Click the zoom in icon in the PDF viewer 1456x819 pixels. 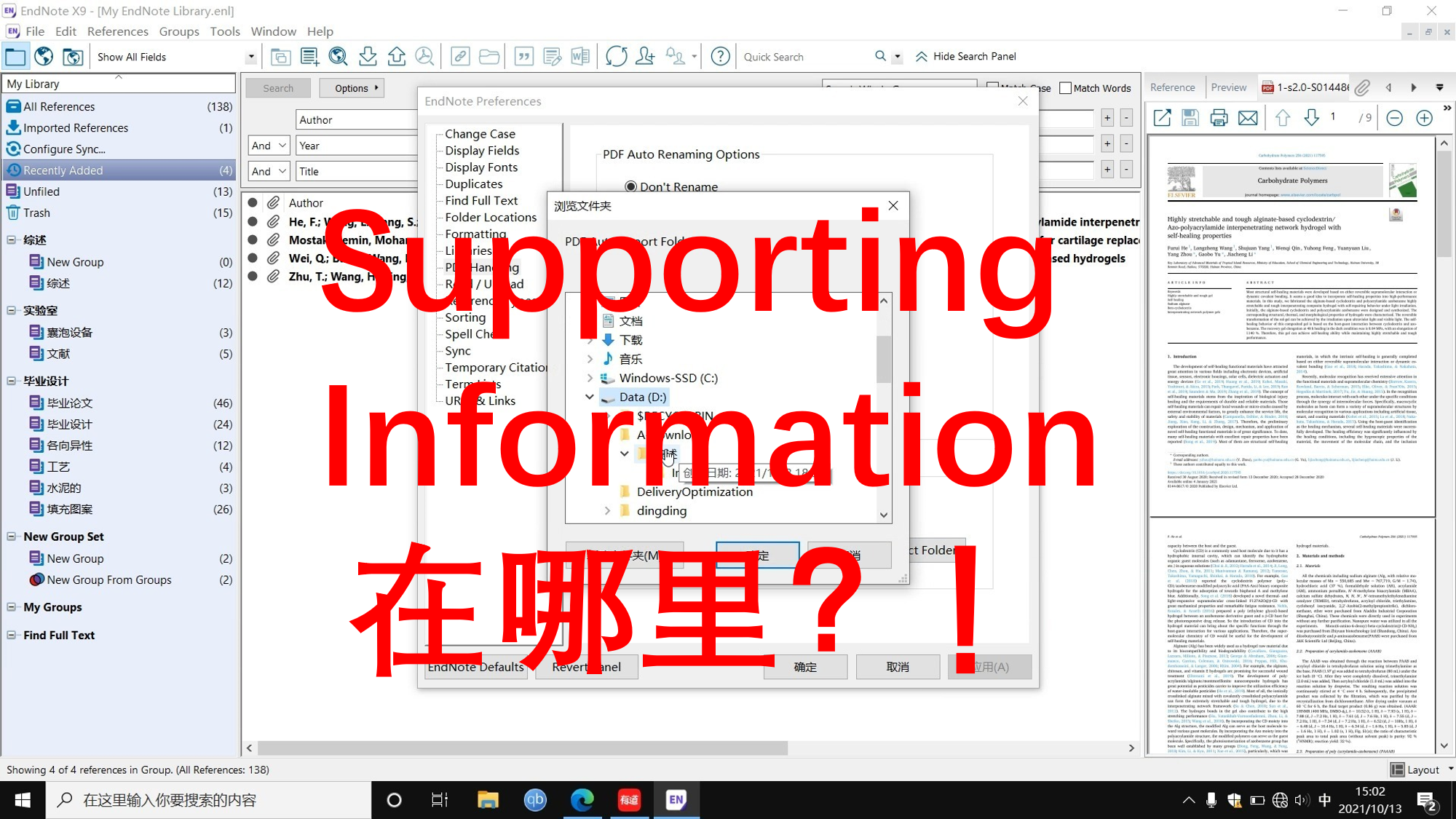pyautogui.click(x=1423, y=117)
